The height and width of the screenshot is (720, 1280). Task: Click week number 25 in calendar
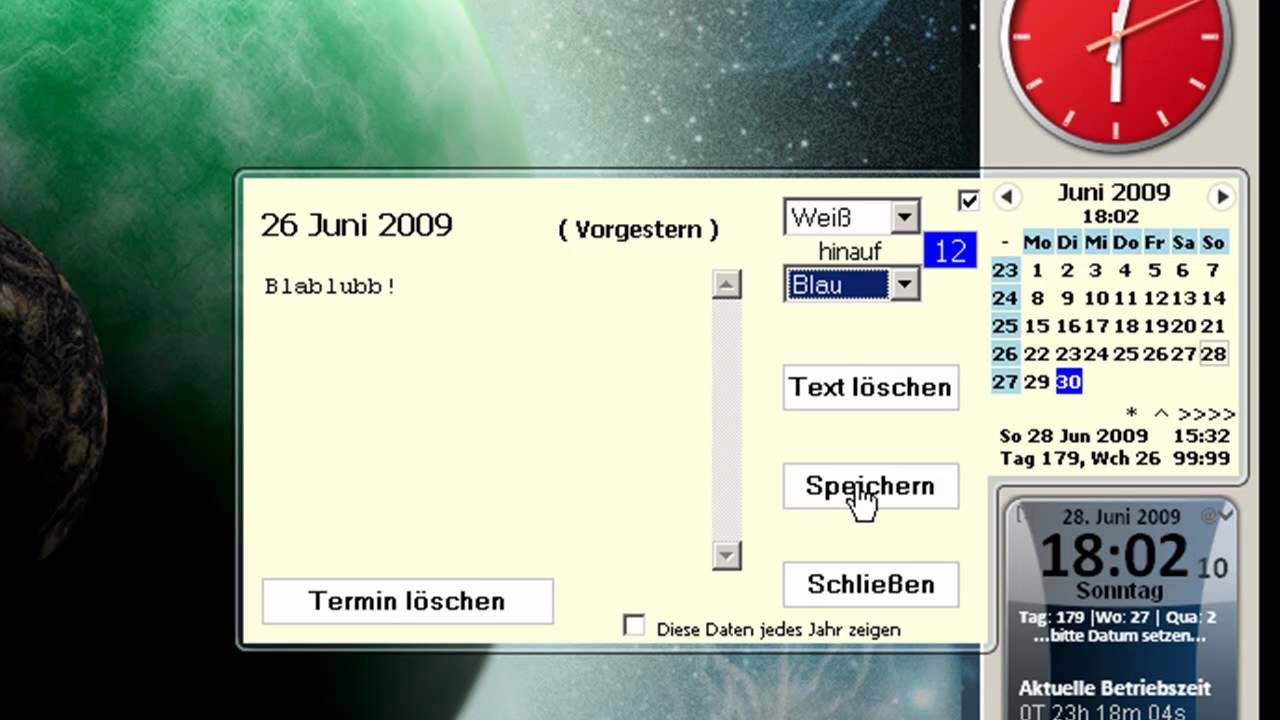1005,326
